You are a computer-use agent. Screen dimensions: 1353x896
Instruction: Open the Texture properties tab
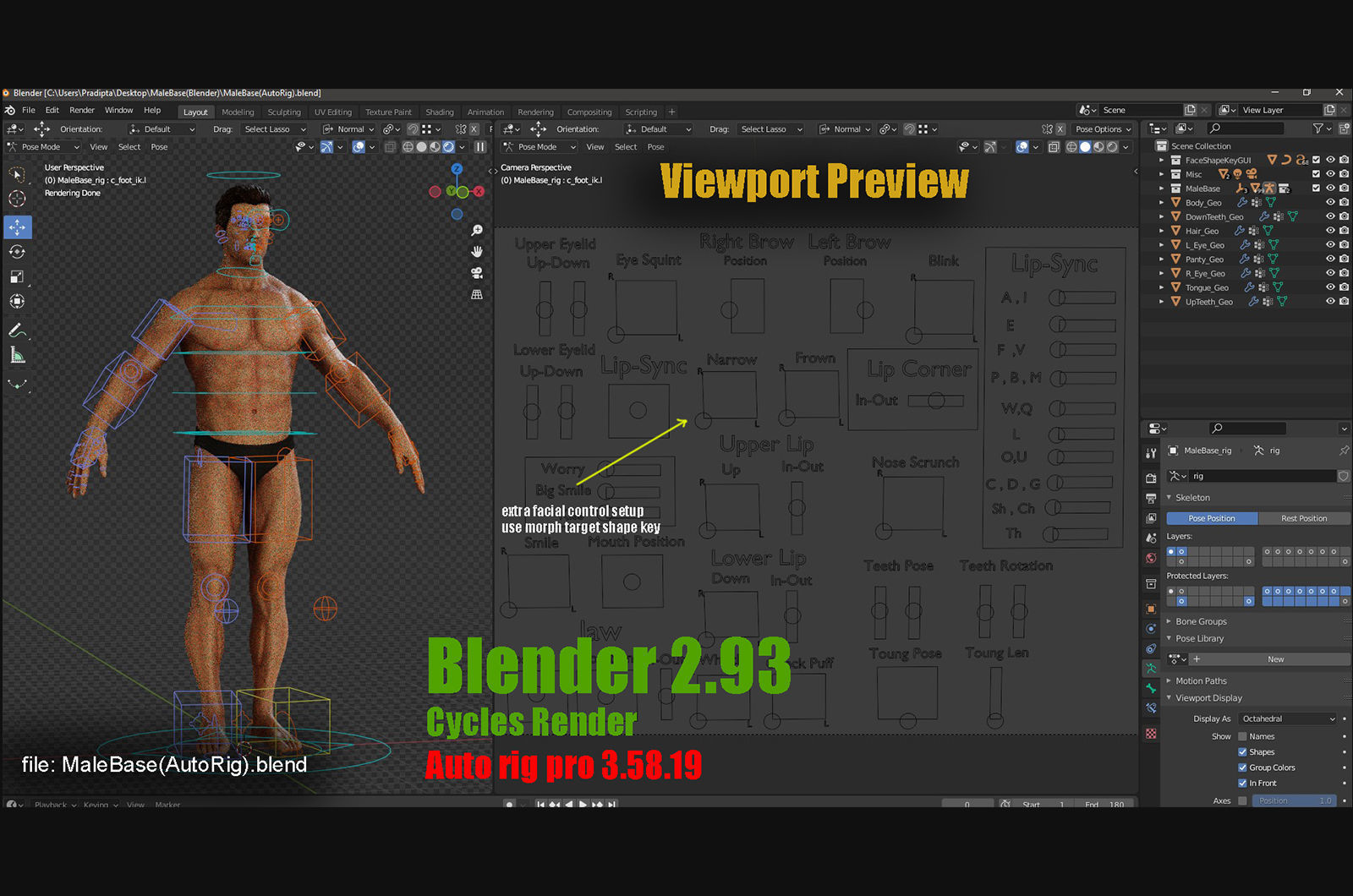pos(1151,734)
